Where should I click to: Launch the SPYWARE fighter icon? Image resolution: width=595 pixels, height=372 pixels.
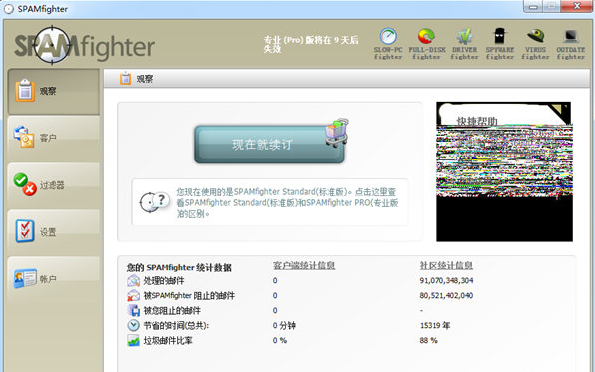[x=500, y=44]
